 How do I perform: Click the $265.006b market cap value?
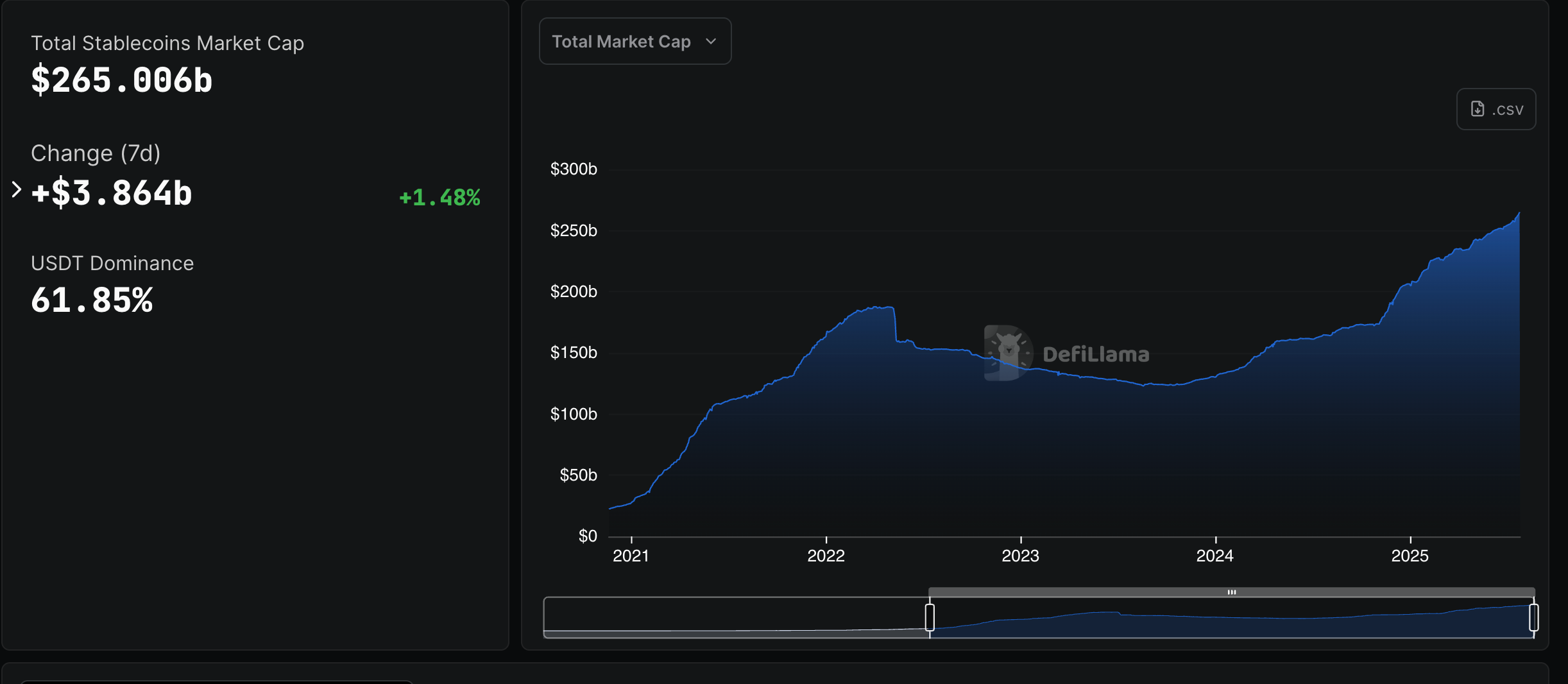[122, 80]
